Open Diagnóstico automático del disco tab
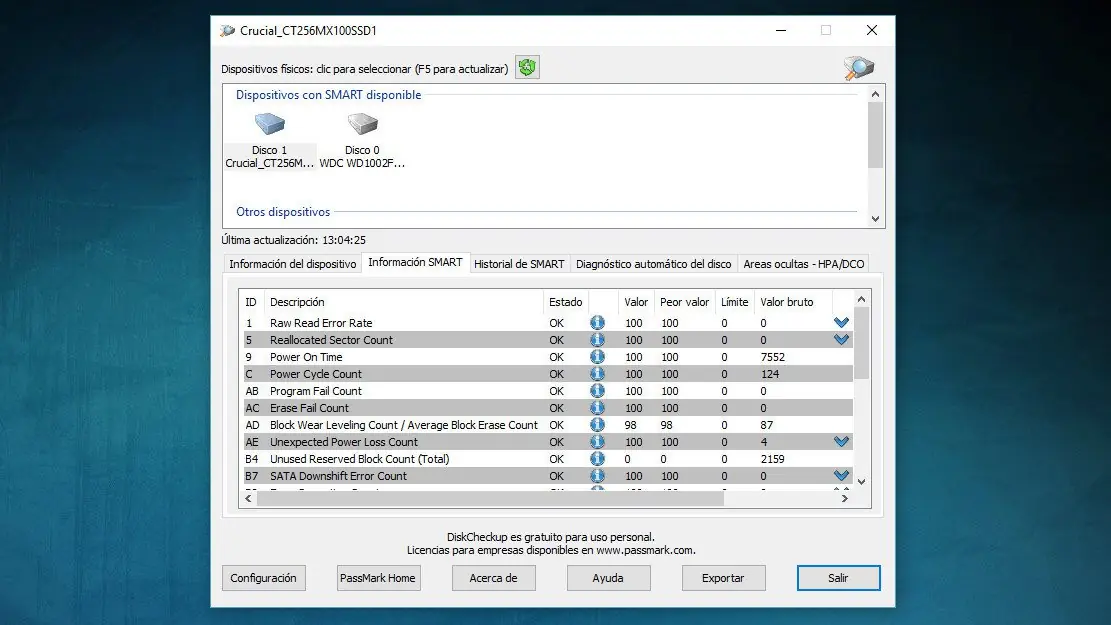Screen dimensions: 1111x625 (653, 264)
